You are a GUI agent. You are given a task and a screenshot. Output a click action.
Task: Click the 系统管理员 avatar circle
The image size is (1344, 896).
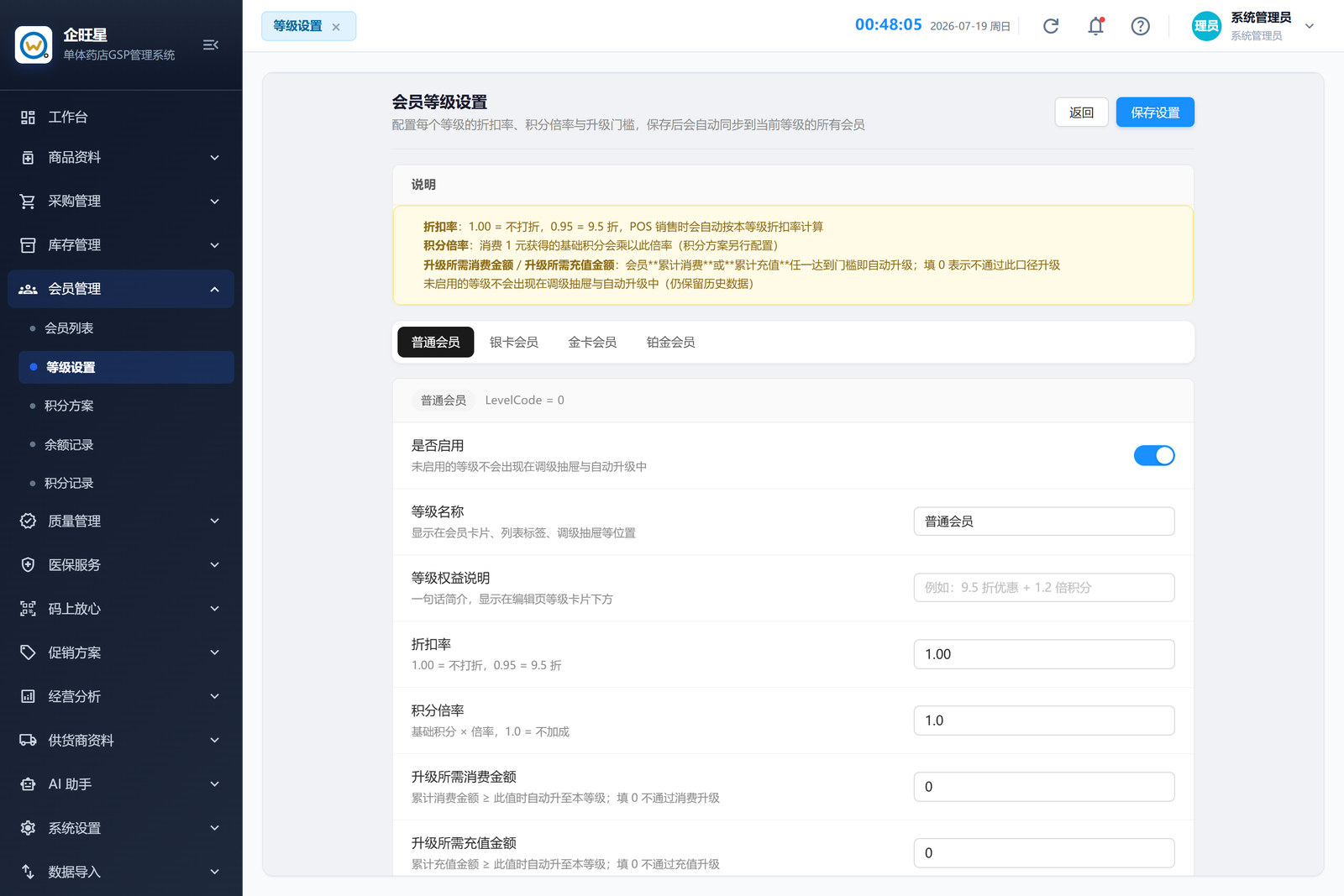(x=1206, y=26)
